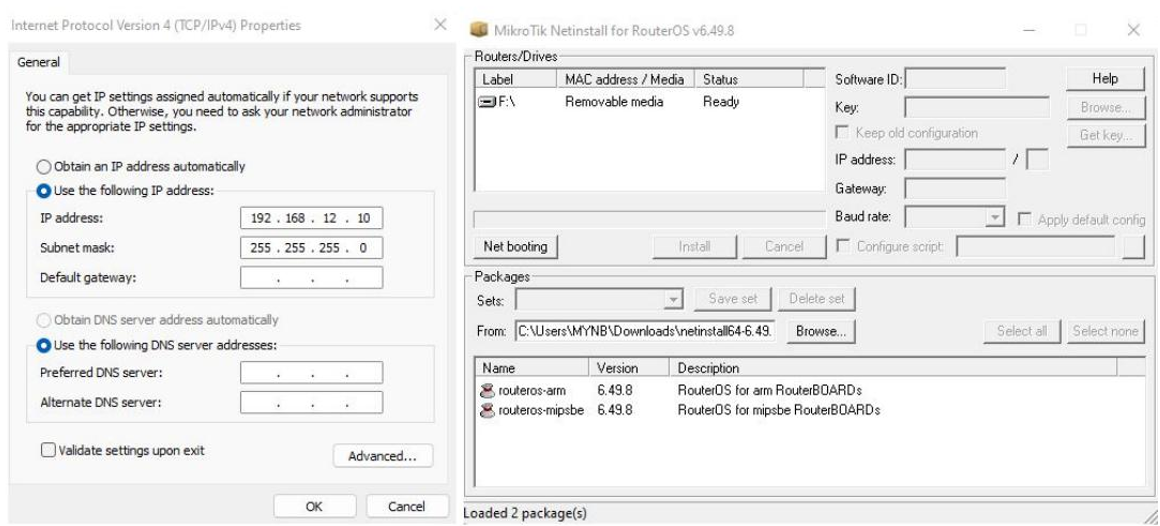Click Select all packages
Screen dimensions: 1160x526
[1022, 331]
